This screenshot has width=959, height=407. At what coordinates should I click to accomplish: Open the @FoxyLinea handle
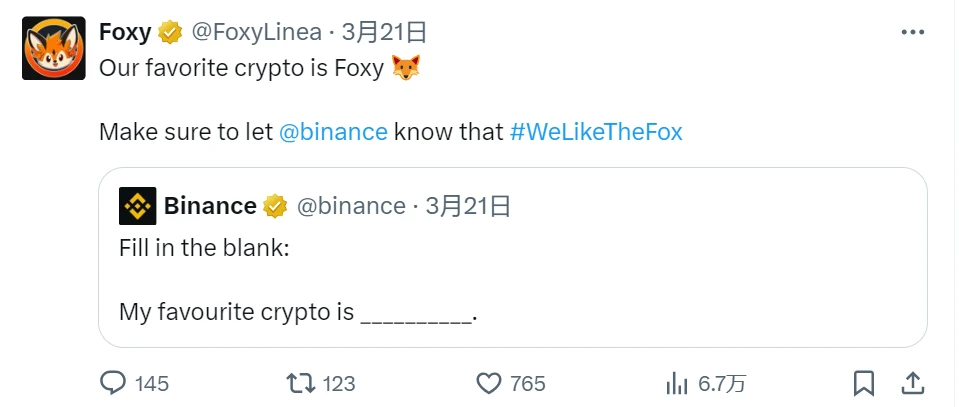(256, 32)
